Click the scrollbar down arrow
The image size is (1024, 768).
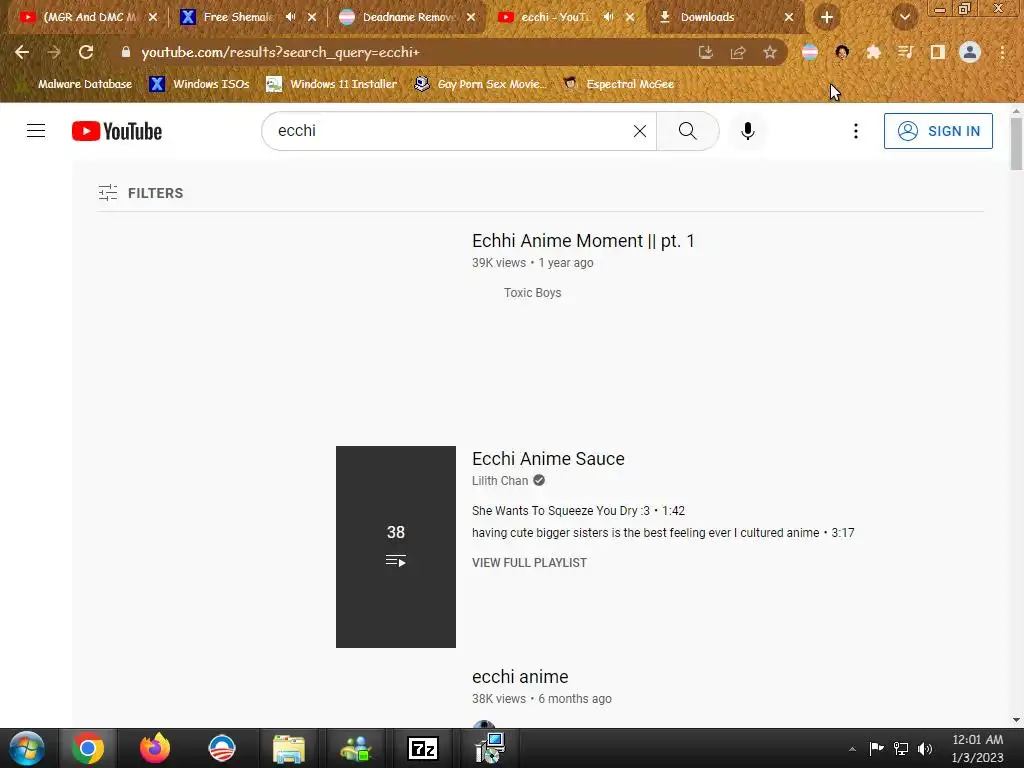pyautogui.click(x=1016, y=720)
